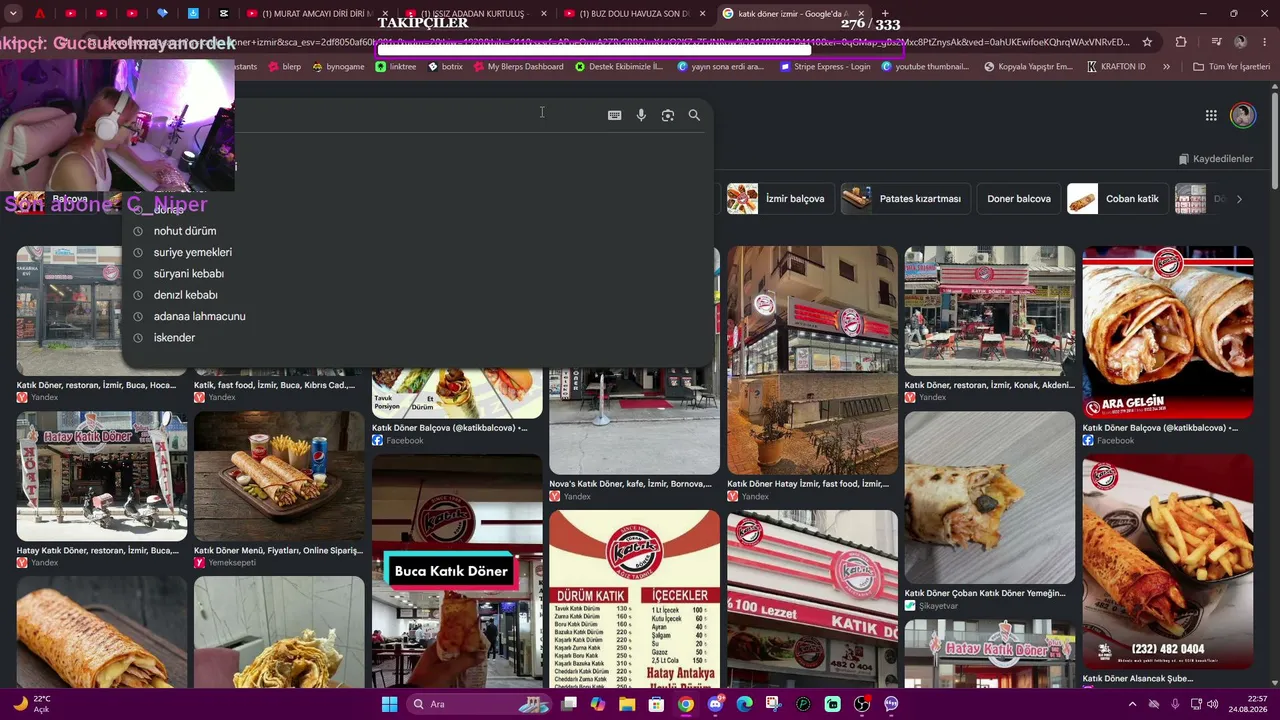Open the Kaydedilenler saved items link
1280x720 pixels.
point(1215,159)
